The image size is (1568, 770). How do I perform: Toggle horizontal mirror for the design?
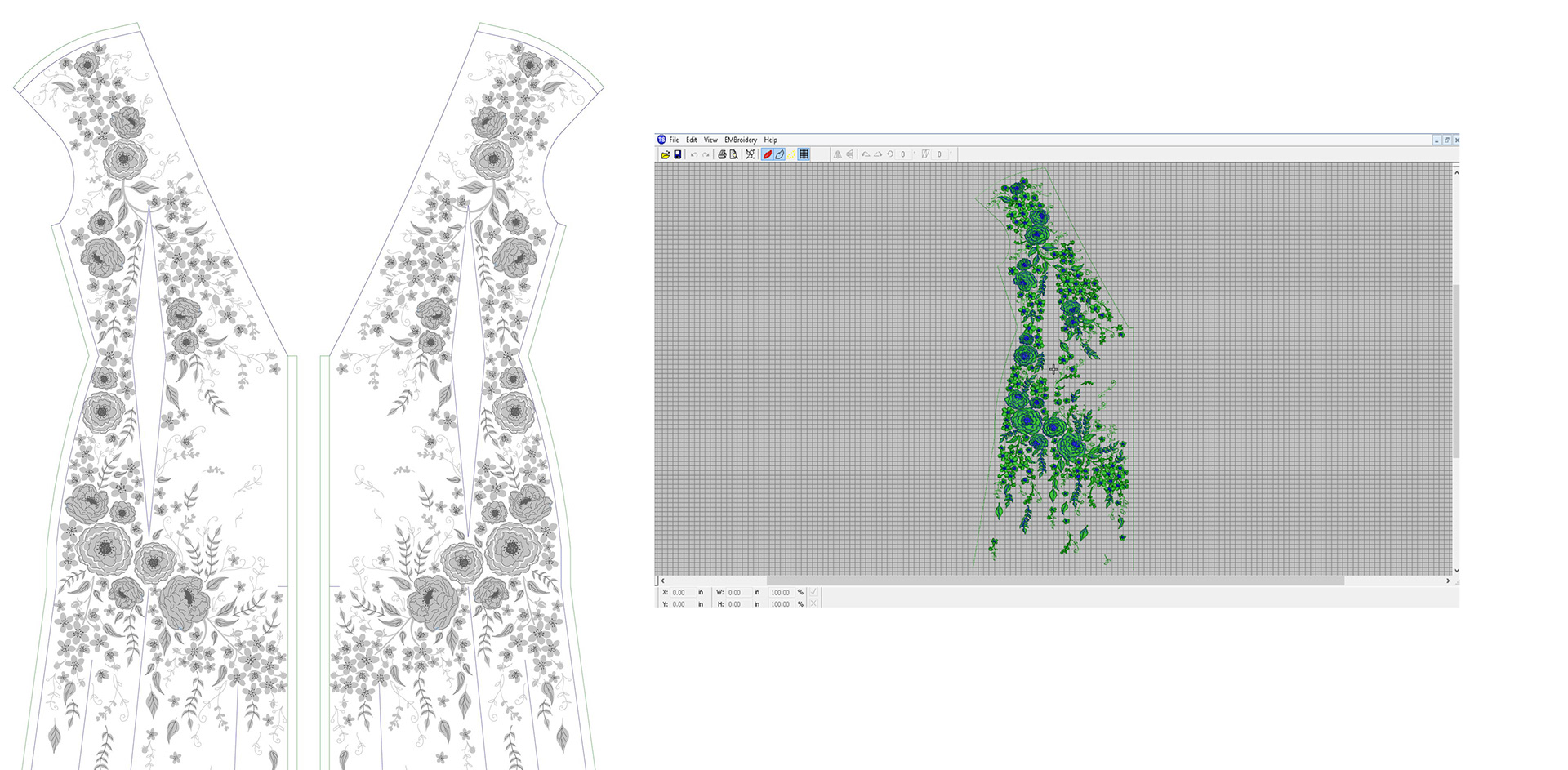pyautogui.click(x=838, y=154)
